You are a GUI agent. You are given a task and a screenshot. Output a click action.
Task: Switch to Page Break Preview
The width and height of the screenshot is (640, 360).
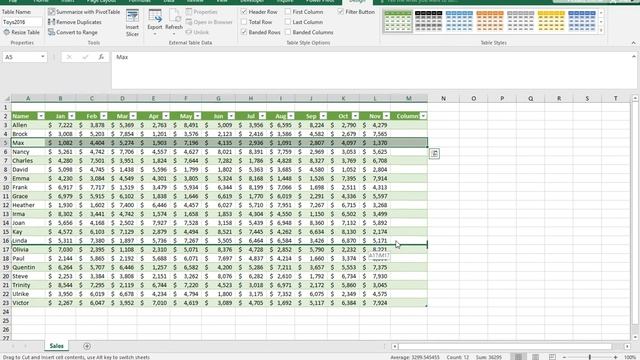point(552,357)
